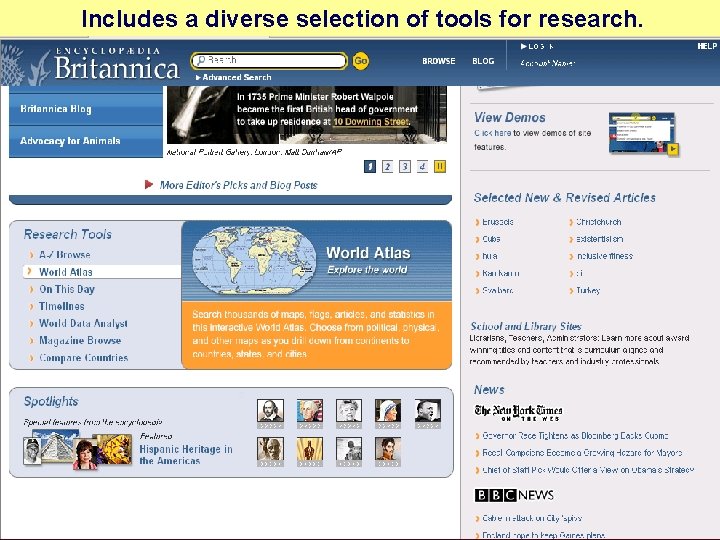
Task: Open Magazine Browse research tool
Action: click(x=80, y=341)
